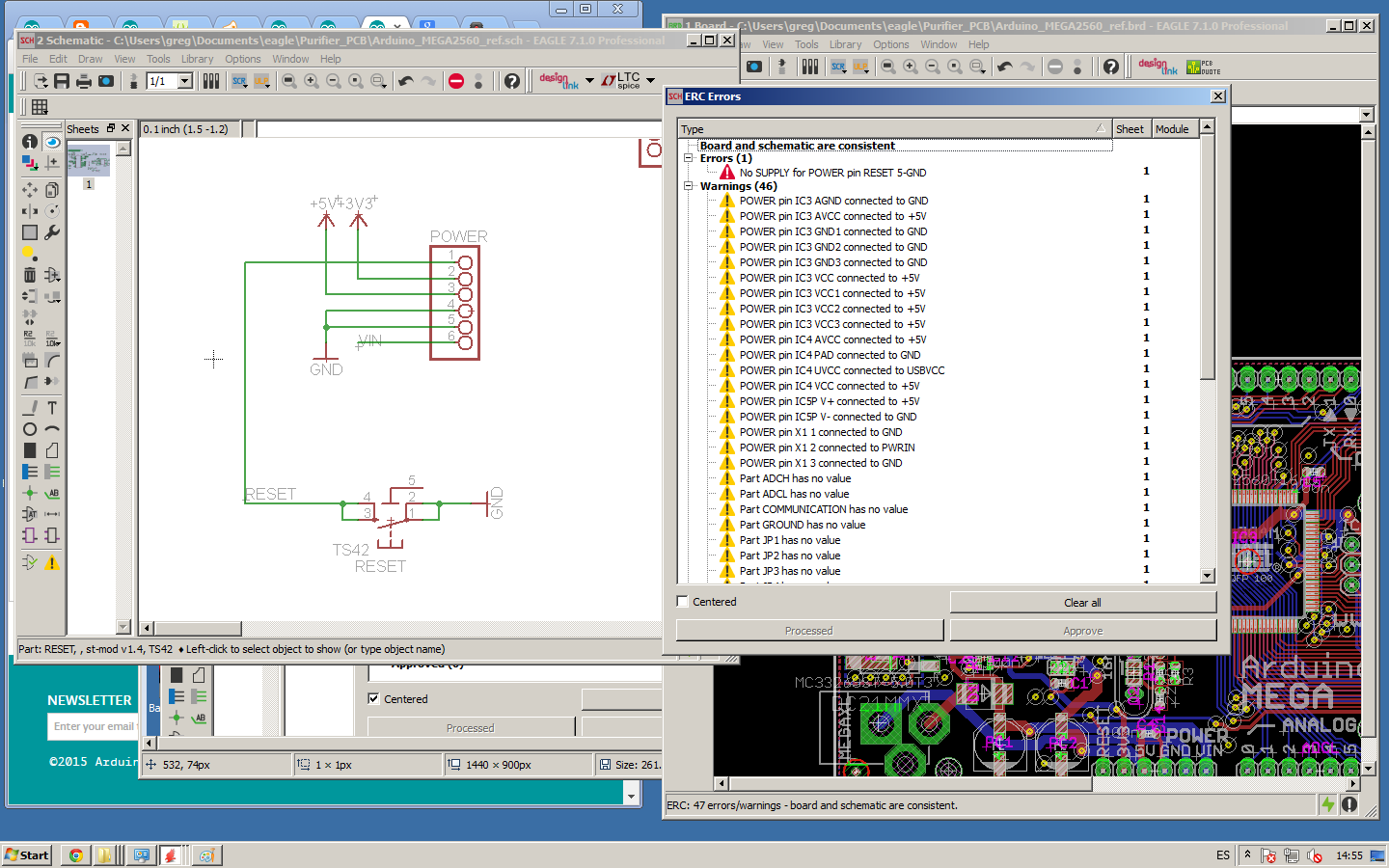Toggle the Stop command icon in the toolbar
Viewport: 1389px width, 868px height.
(455, 80)
